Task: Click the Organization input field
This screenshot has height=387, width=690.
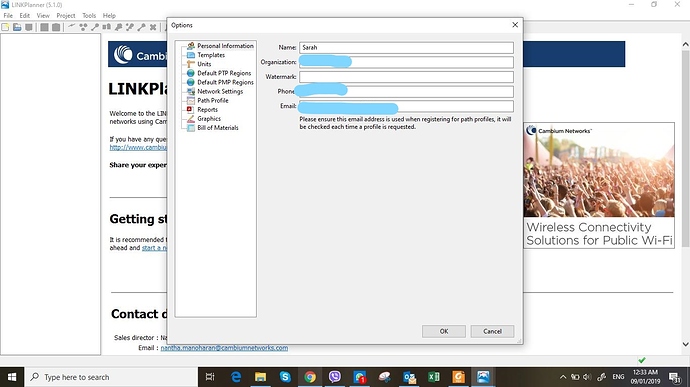Action: (406, 62)
